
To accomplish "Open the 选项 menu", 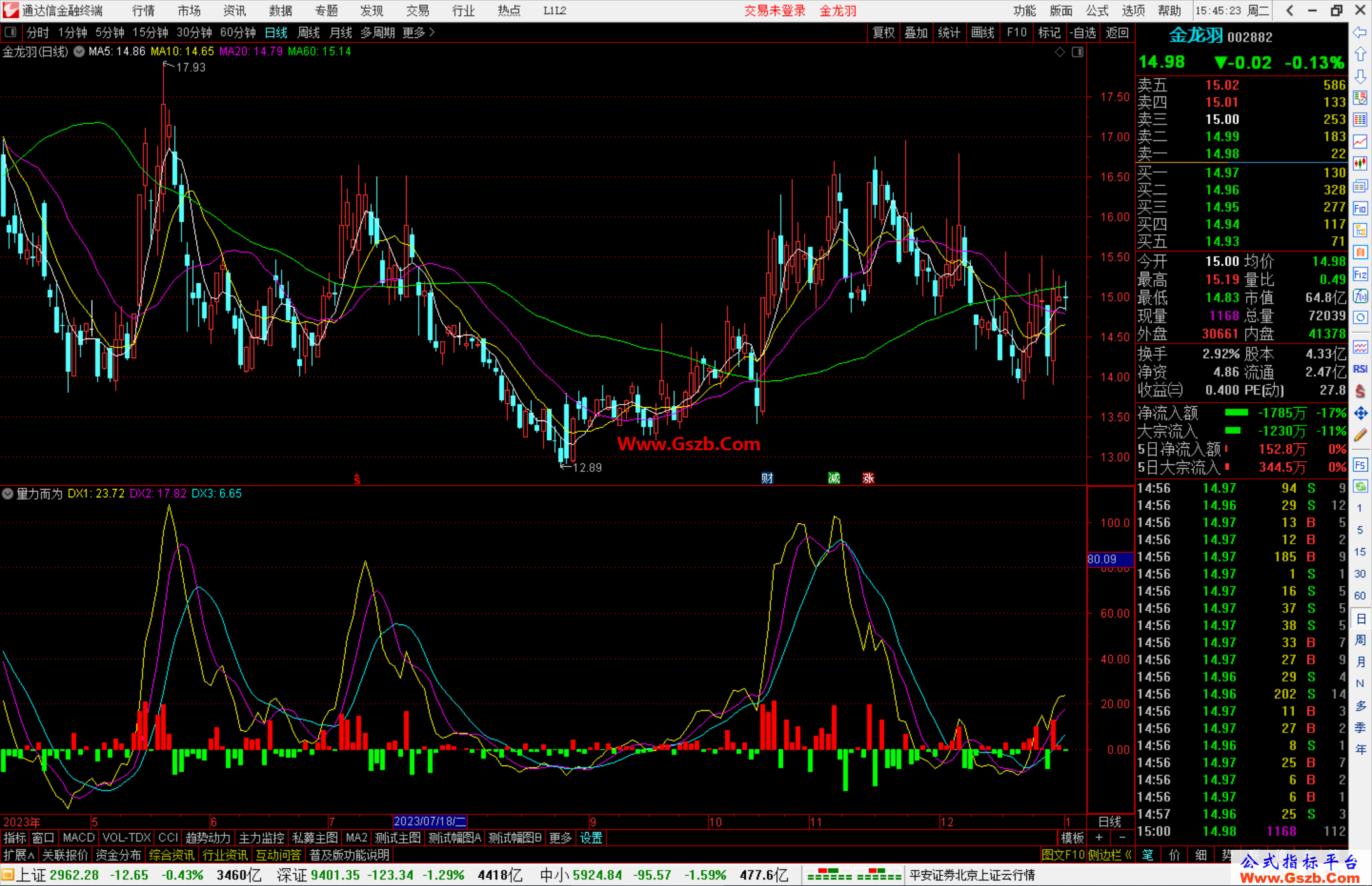I will (x=1133, y=11).
